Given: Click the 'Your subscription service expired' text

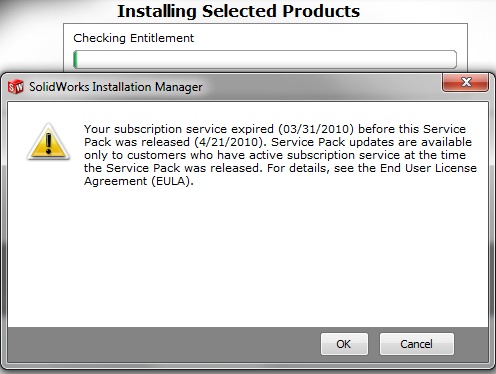Looking at the screenshot, I should 179,129.
